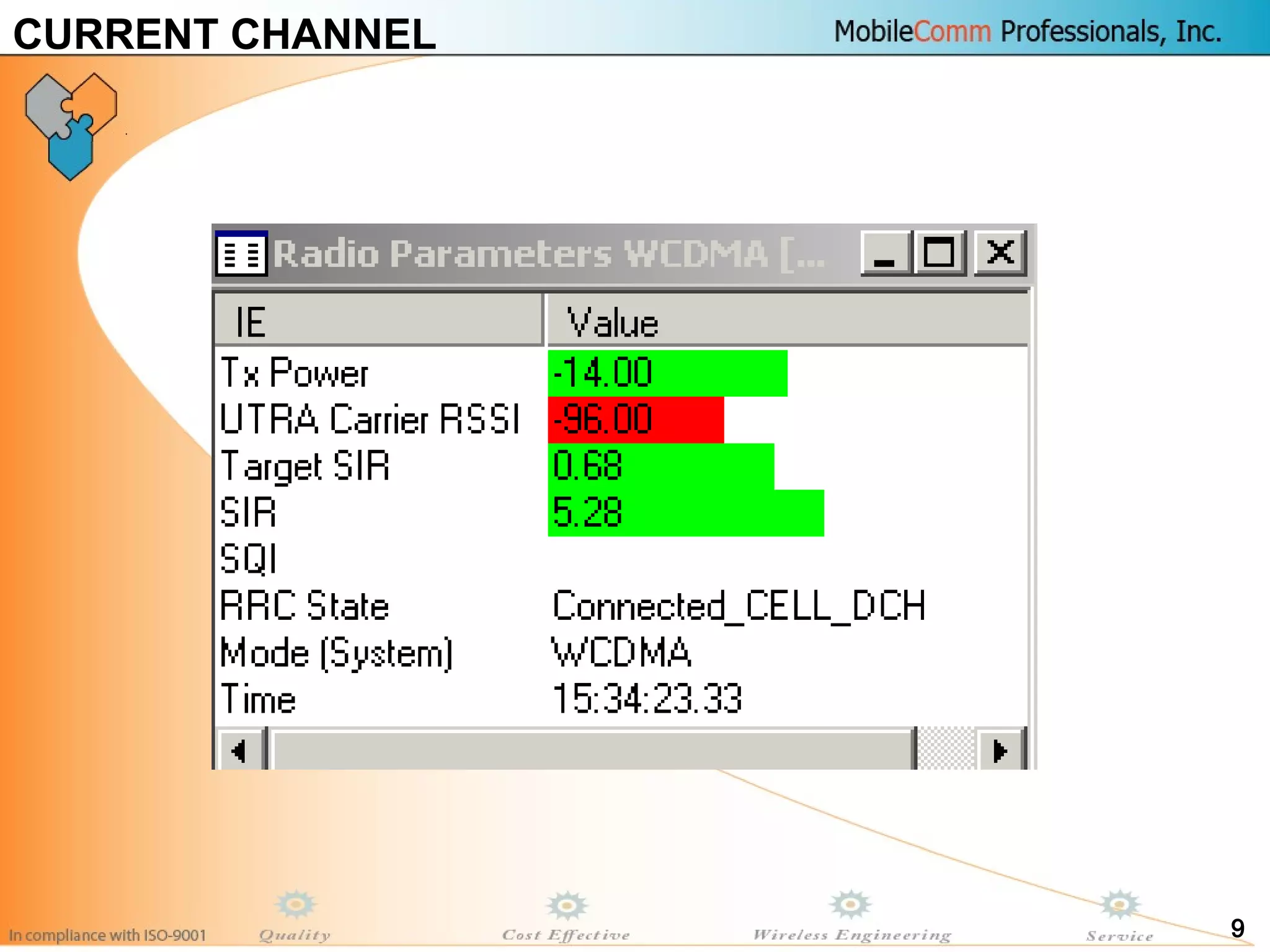Click the Radio Parameters WCDMA title bar
Screen dimensions: 1270x952
(549, 253)
